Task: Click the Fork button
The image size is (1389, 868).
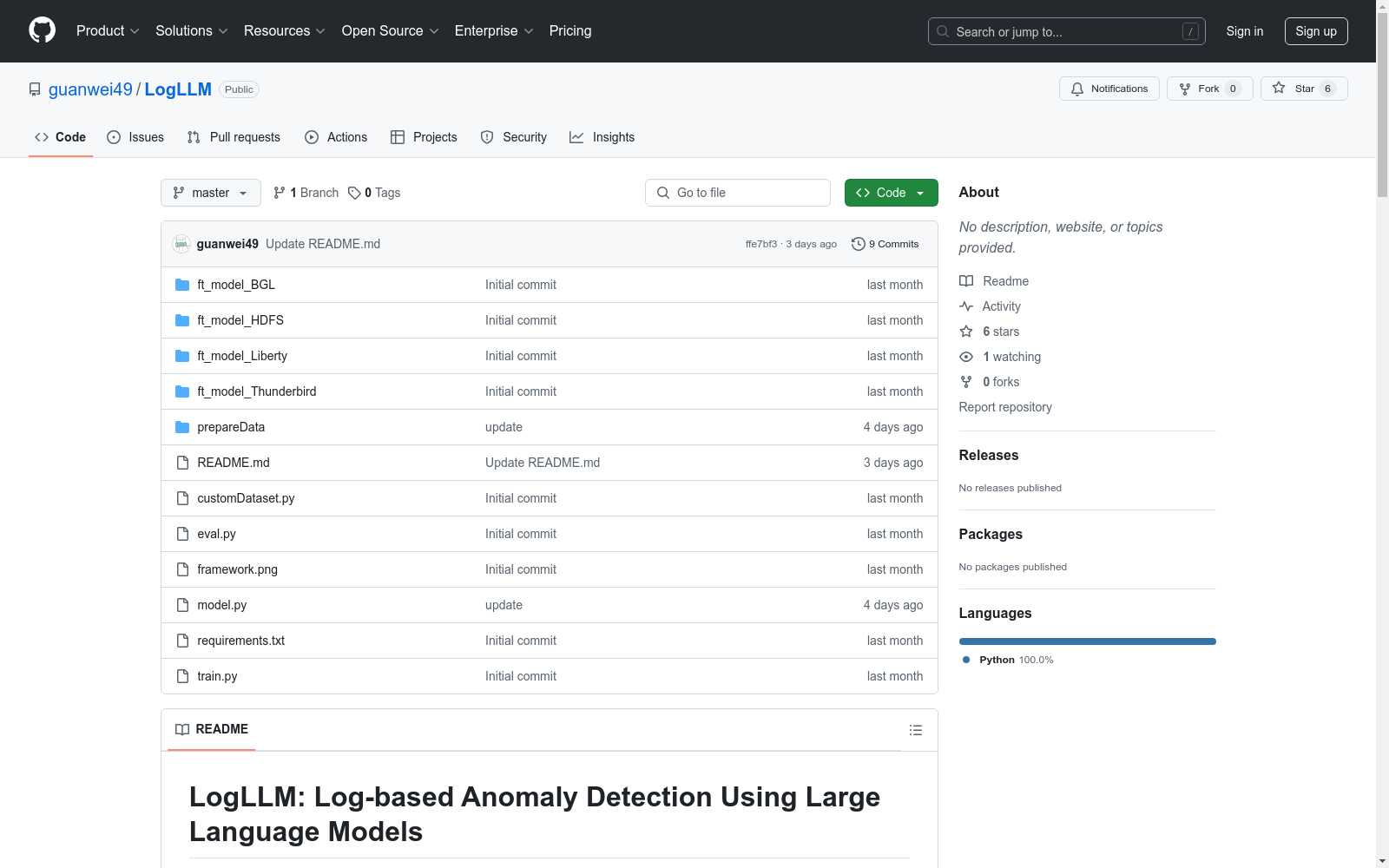Action: pos(1209,89)
